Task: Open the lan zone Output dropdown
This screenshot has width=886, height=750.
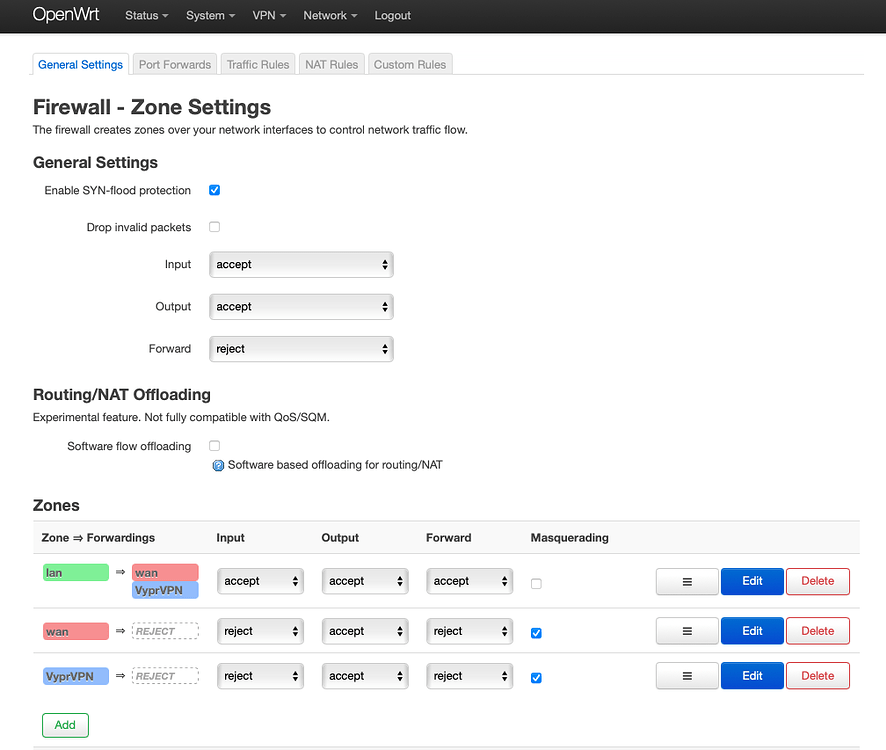Action: click(365, 581)
